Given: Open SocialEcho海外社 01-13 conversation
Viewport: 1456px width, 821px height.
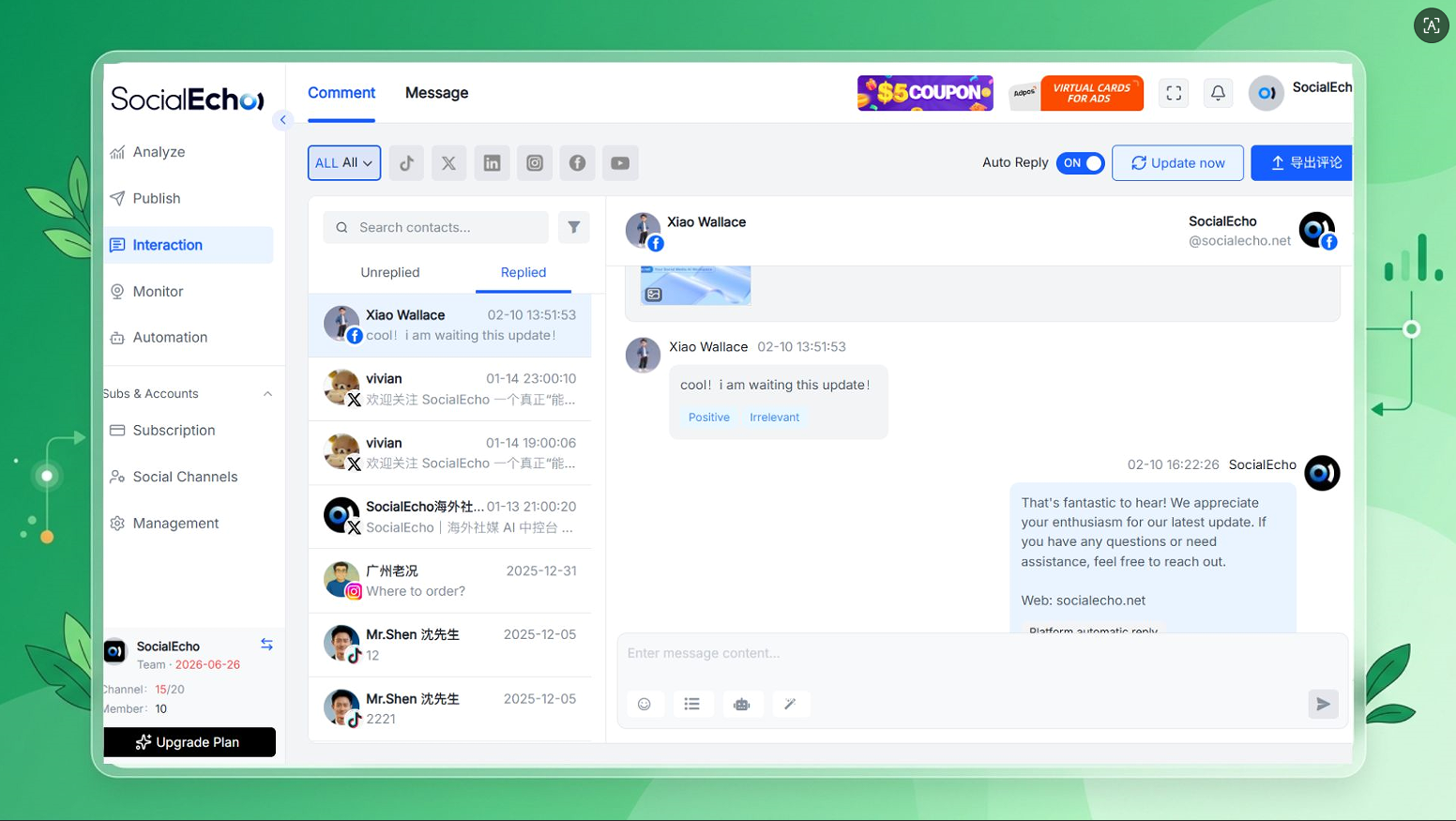Looking at the screenshot, I should (x=450, y=516).
